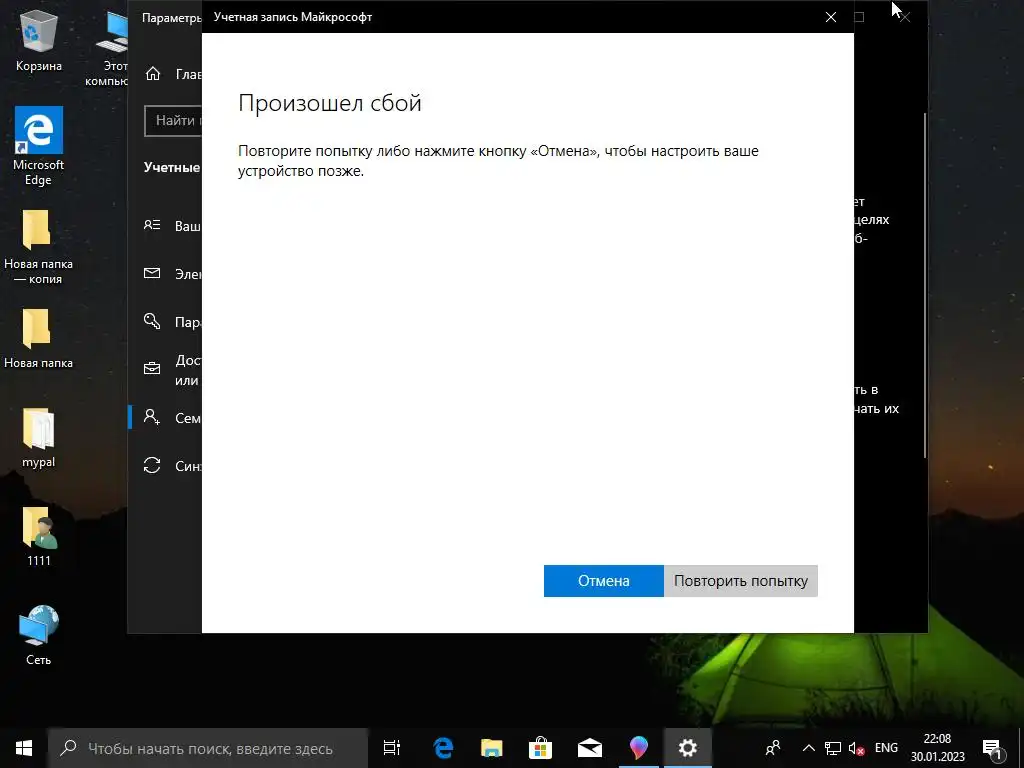Click the Отмена button

(603, 581)
